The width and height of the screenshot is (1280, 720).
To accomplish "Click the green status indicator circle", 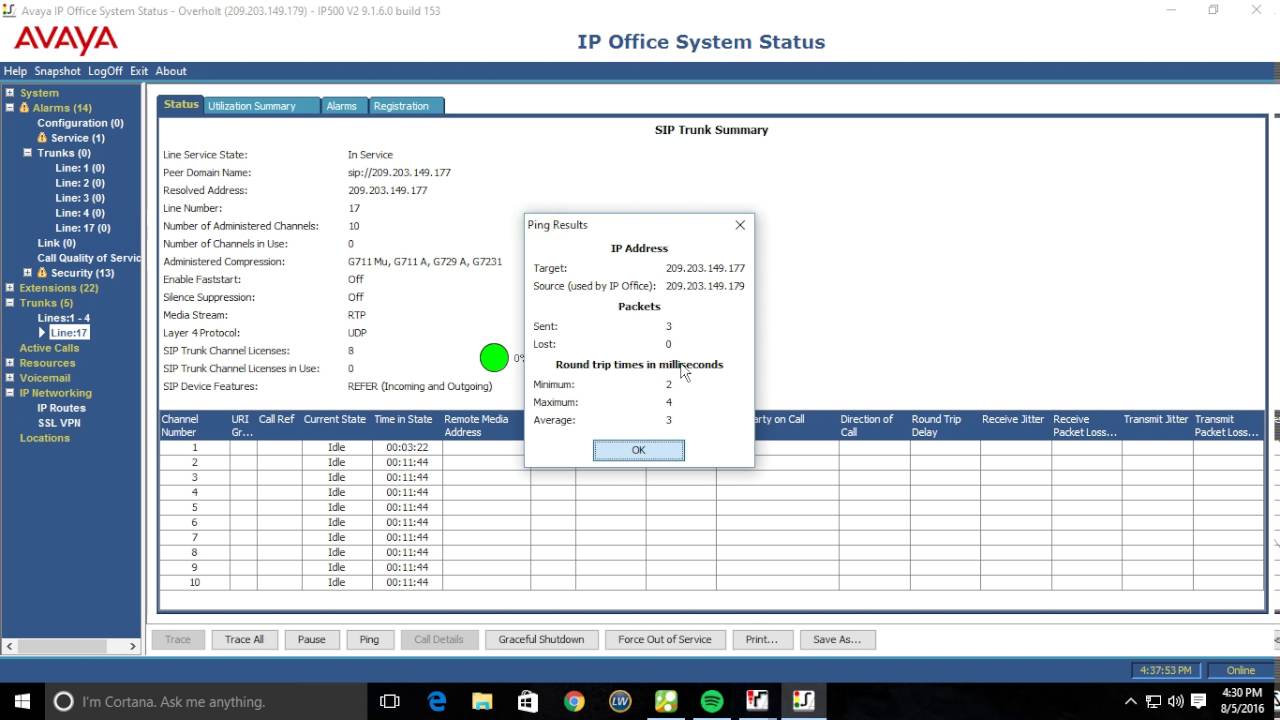I will [494, 357].
